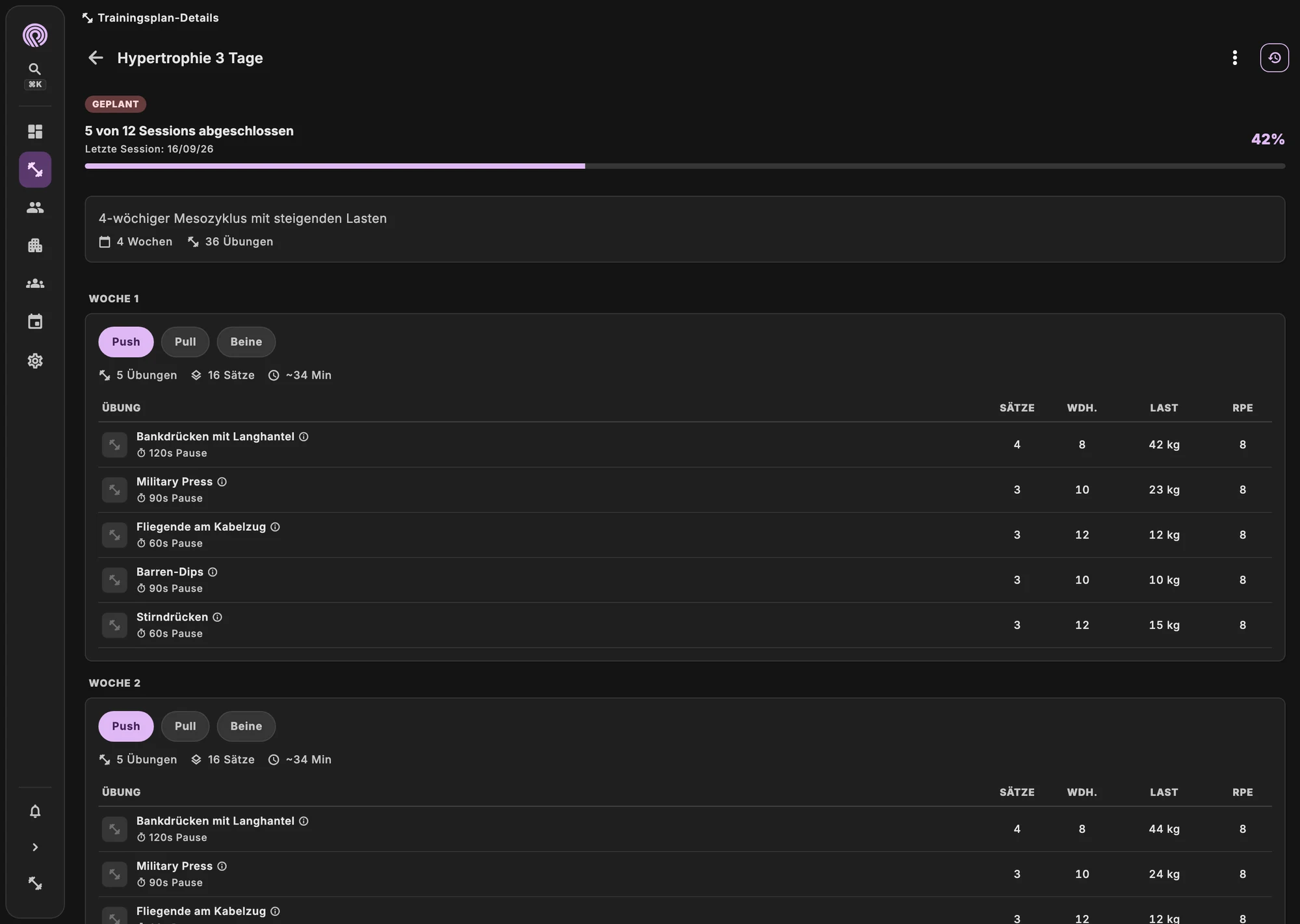Viewport: 1300px width, 924px height.
Task: Open the dashboard grid icon in the sidebar
Action: tap(35, 131)
